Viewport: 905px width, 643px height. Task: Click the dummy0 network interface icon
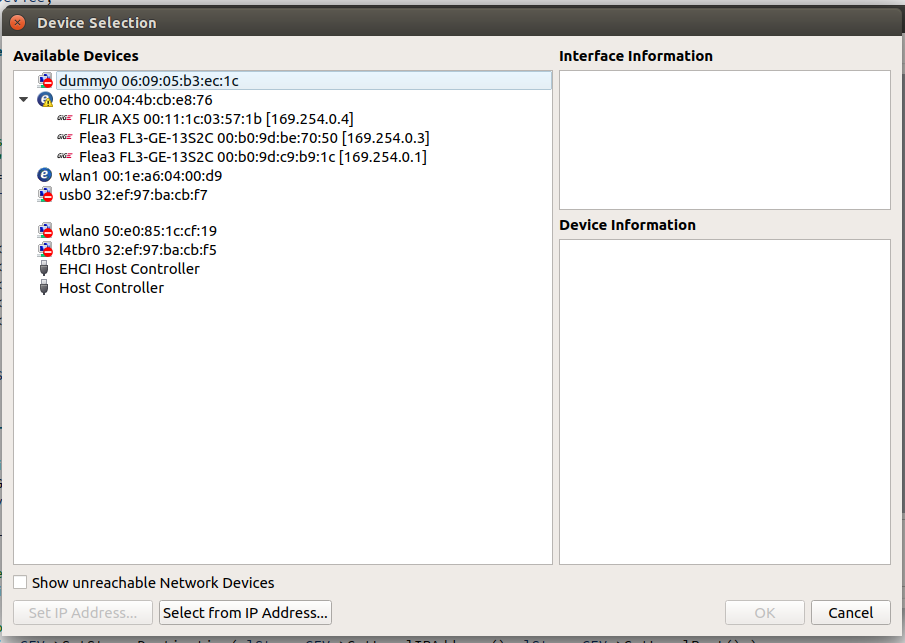(45, 81)
